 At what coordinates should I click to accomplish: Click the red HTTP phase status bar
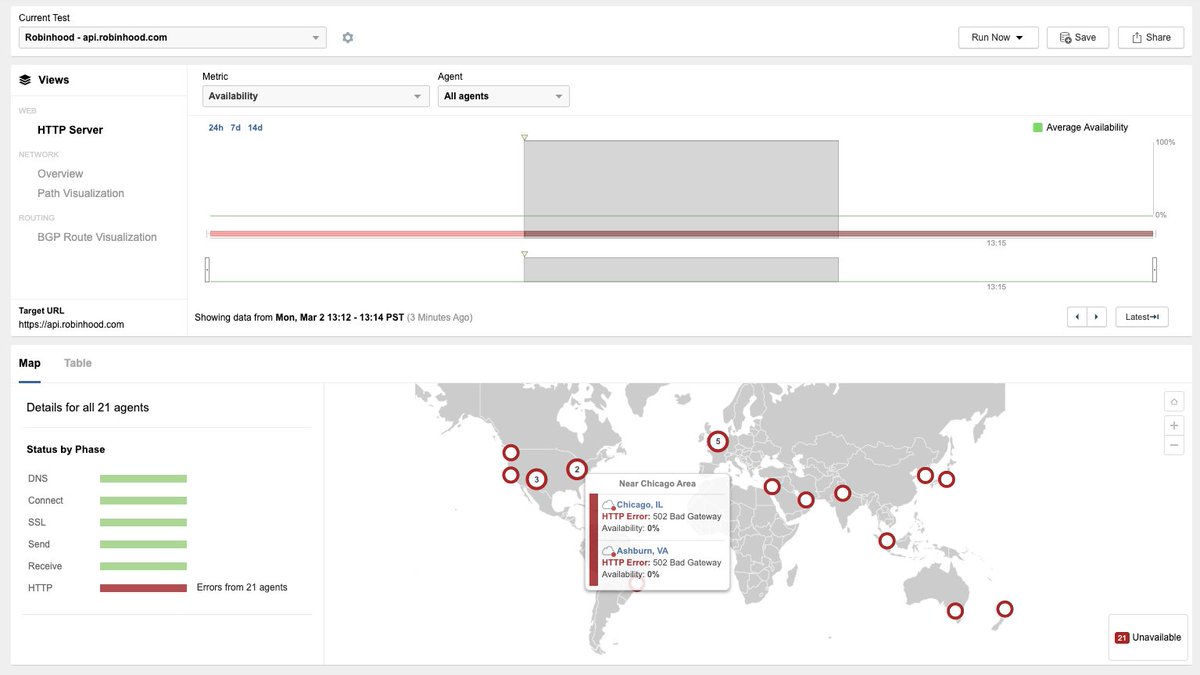click(143, 588)
